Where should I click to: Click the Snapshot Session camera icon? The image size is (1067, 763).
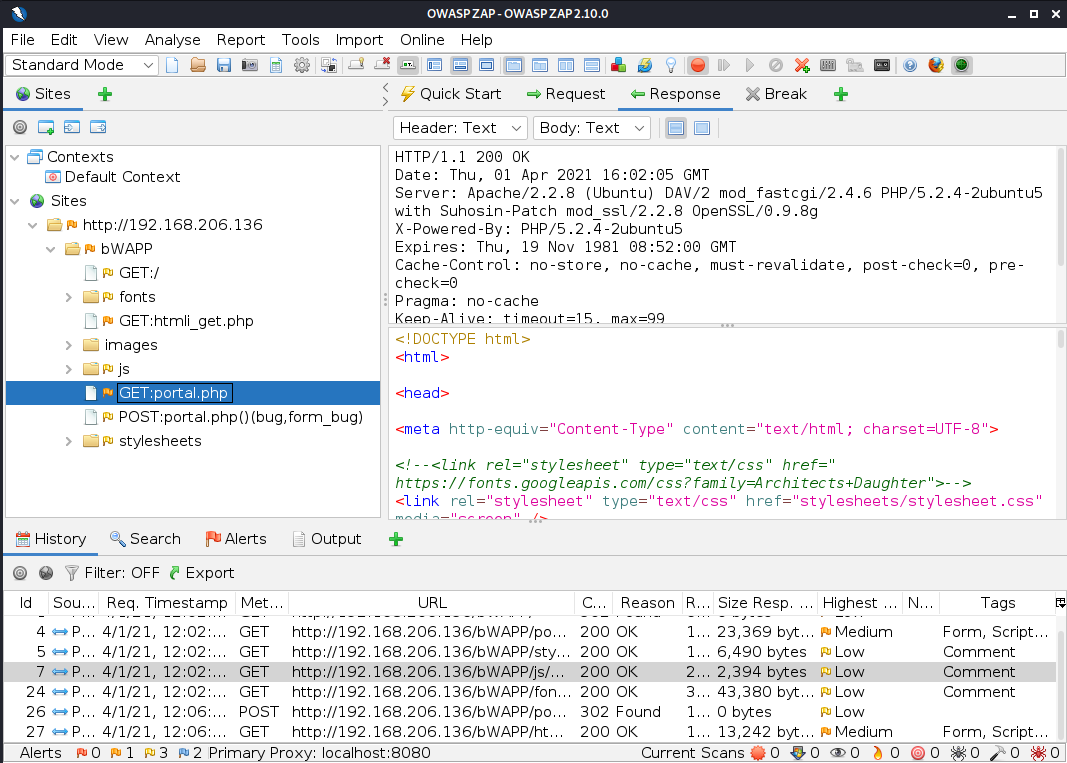[250, 65]
